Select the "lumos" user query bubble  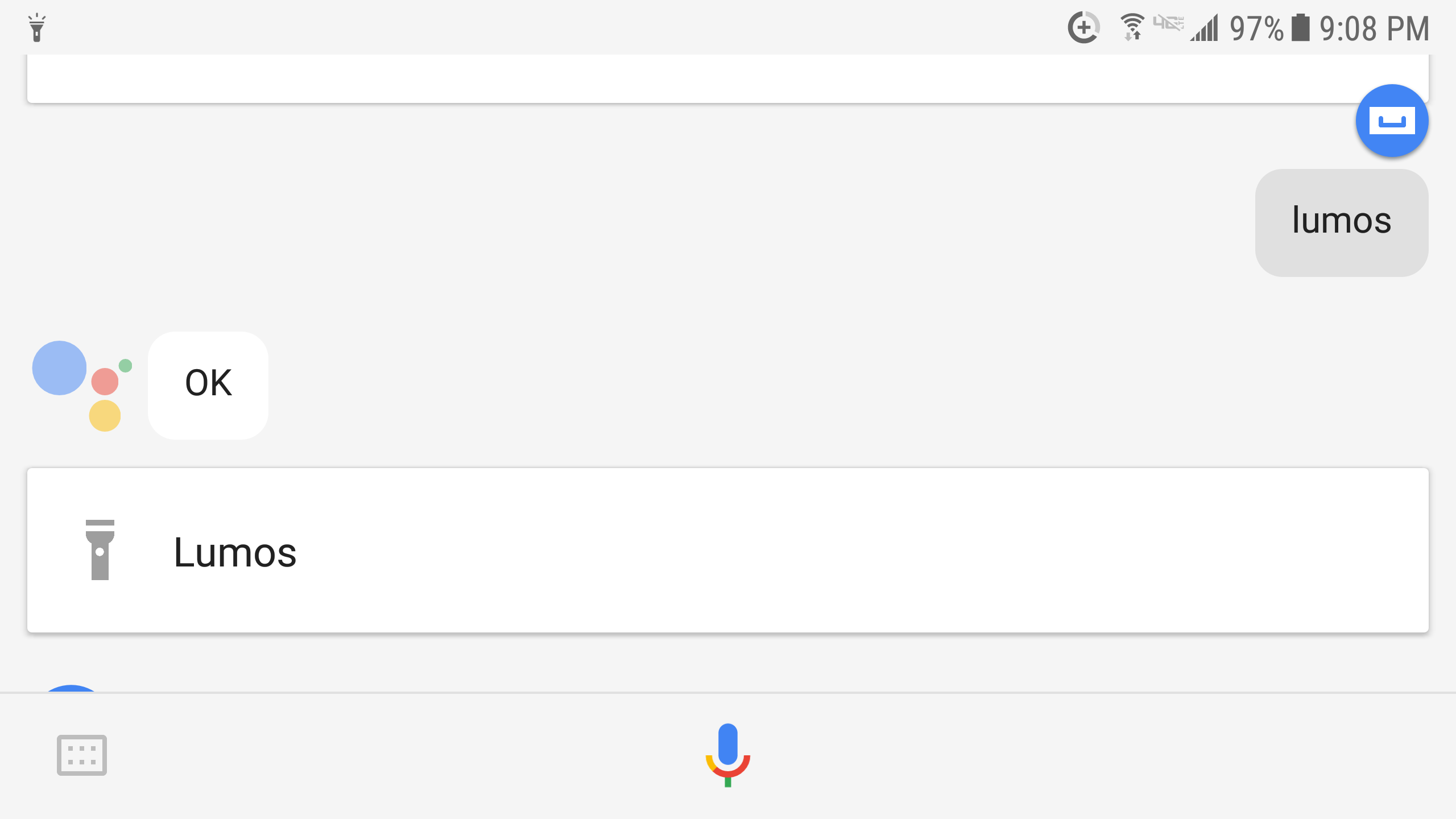(1342, 222)
